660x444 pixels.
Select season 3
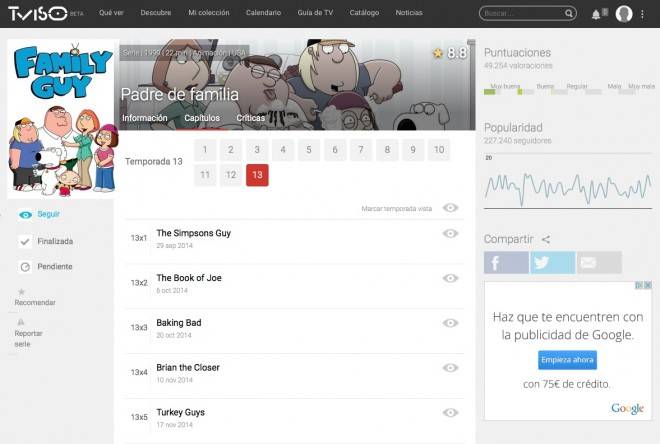(257, 150)
